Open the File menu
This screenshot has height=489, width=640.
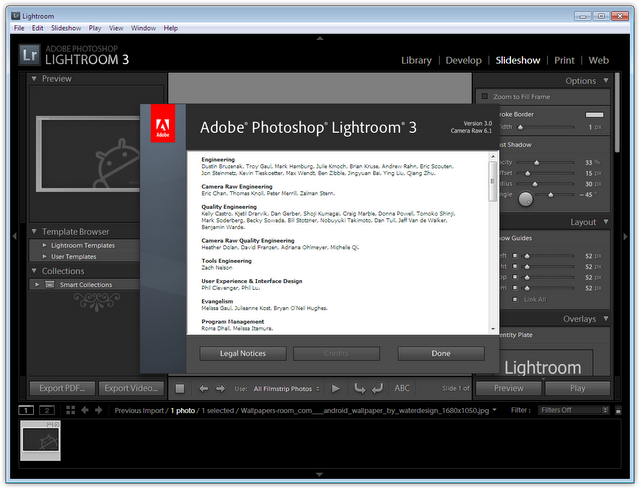(19, 28)
